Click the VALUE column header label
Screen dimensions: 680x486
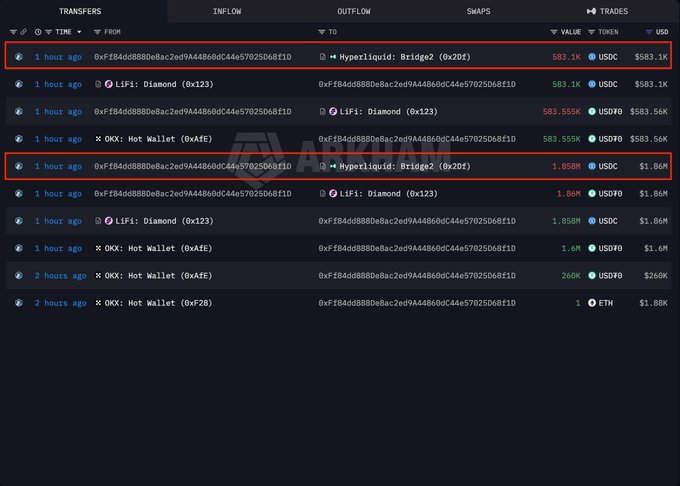pos(571,32)
